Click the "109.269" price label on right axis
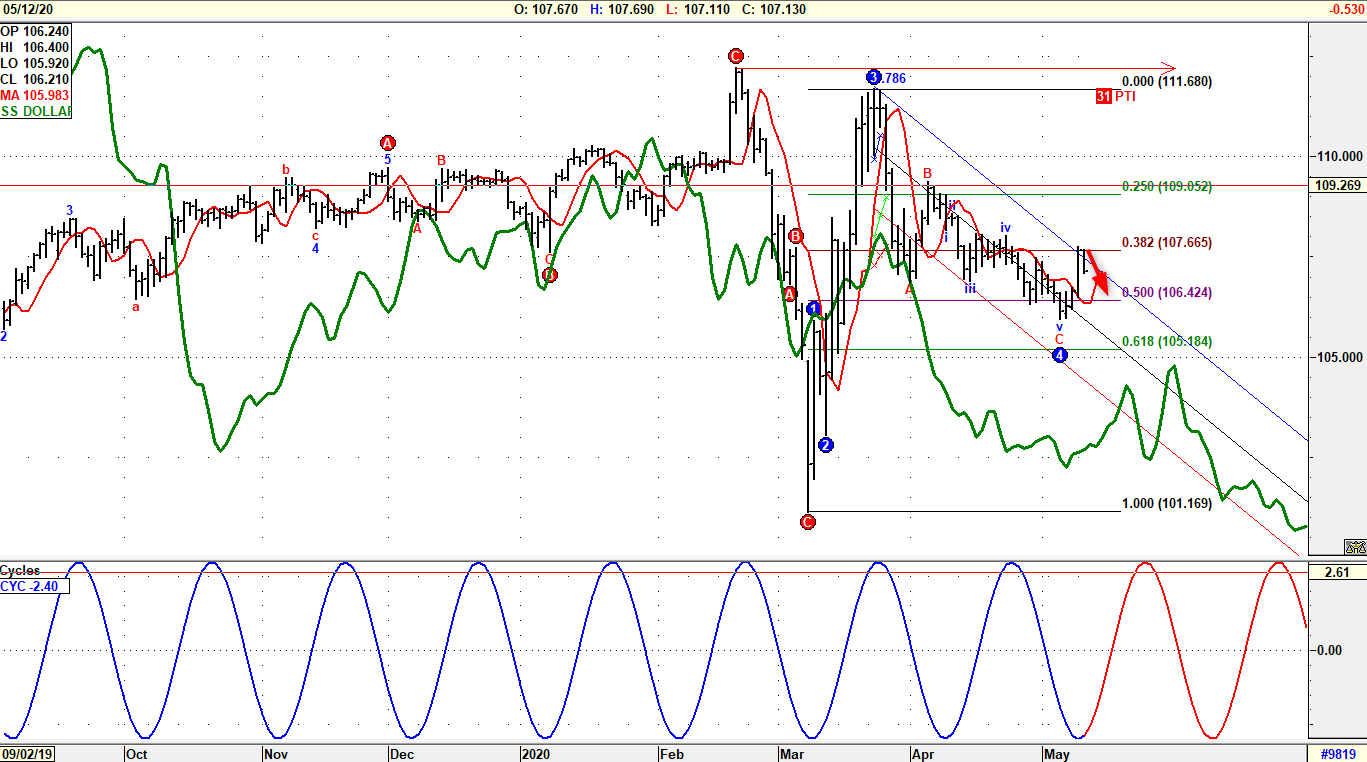 pyautogui.click(x=1337, y=185)
